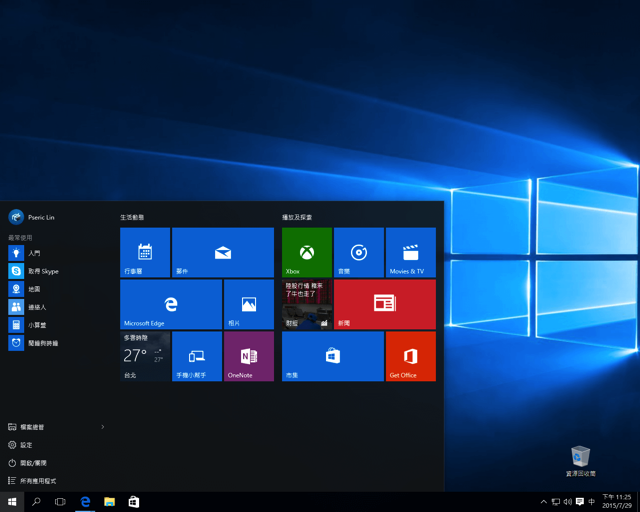Image resolution: width=640 pixels, height=512 pixels.
Task: Open Maps (地圖) in most used list
Action: 57,289
